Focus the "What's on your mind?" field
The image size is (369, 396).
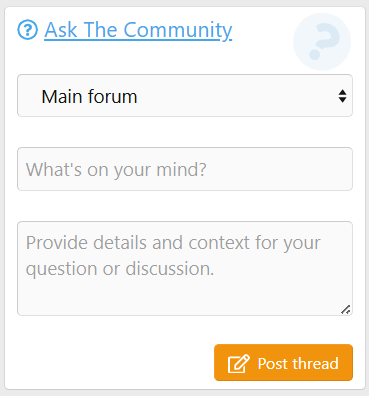[x=185, y=169]
